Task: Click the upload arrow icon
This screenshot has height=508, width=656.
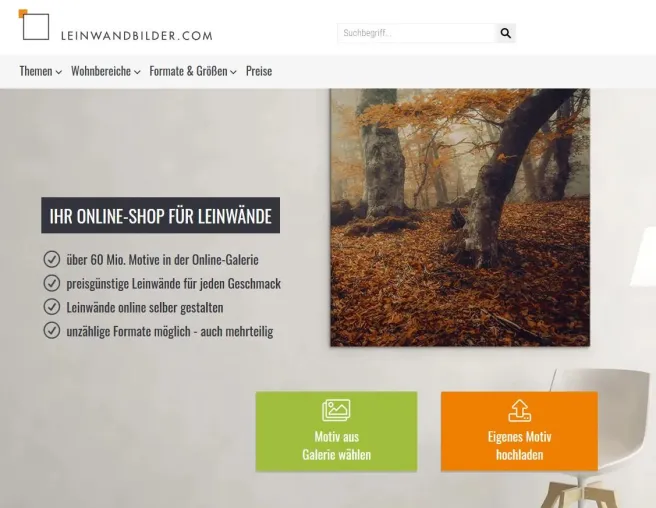Action: pyautogui.click(x=520, y=411)
